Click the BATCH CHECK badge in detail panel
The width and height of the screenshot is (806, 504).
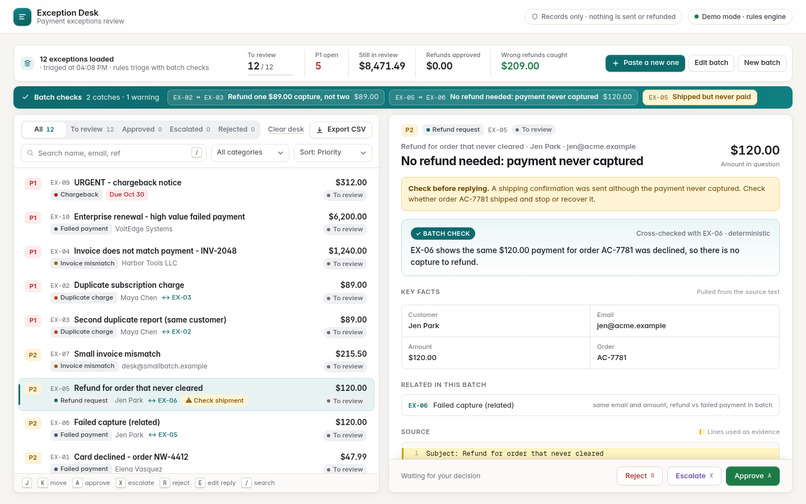(x=443, y=233)
